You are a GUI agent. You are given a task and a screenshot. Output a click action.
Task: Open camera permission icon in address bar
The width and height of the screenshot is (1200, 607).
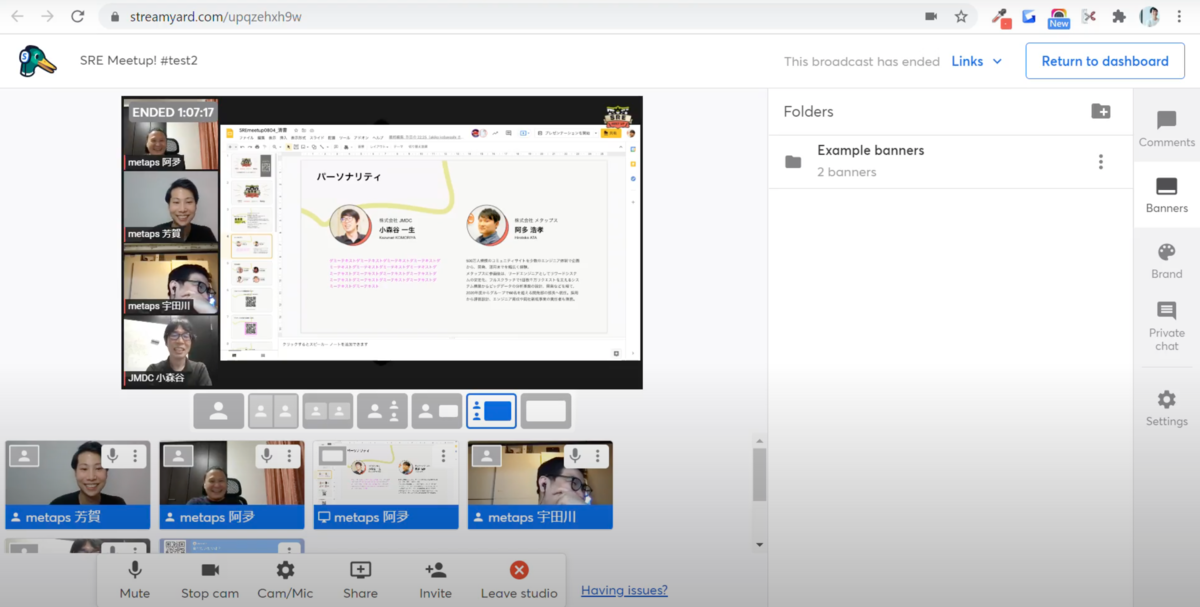click(931, 16)
